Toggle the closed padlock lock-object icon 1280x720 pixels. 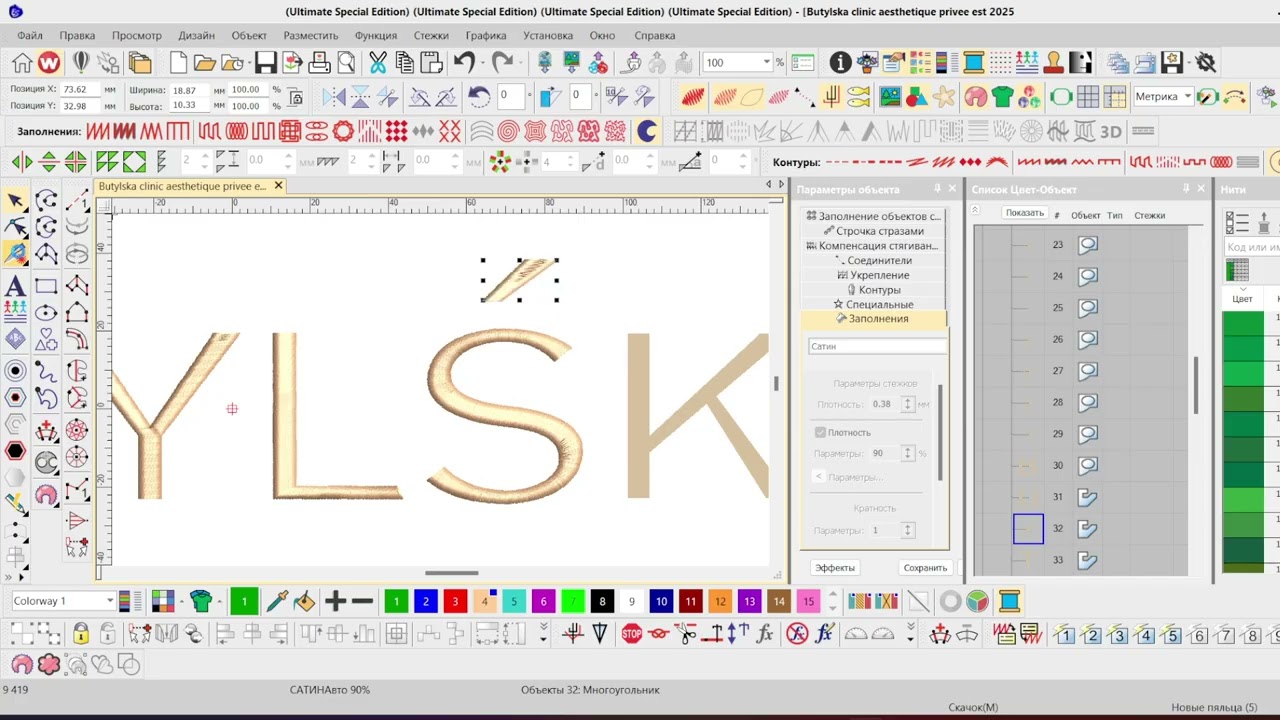pyautogui.click(x=80, y=633)
